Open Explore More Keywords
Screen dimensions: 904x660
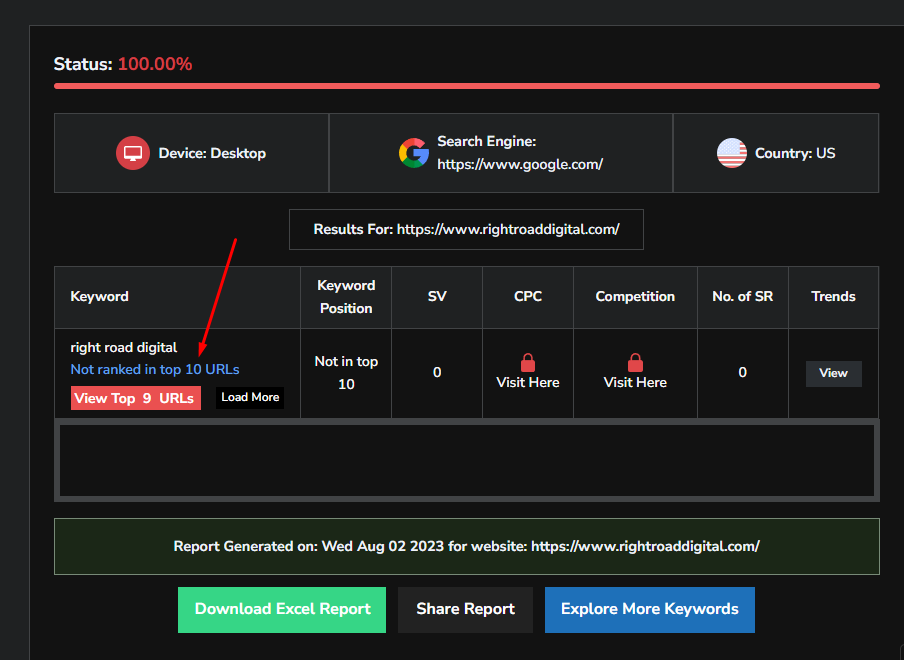click(x=649, y=609)
